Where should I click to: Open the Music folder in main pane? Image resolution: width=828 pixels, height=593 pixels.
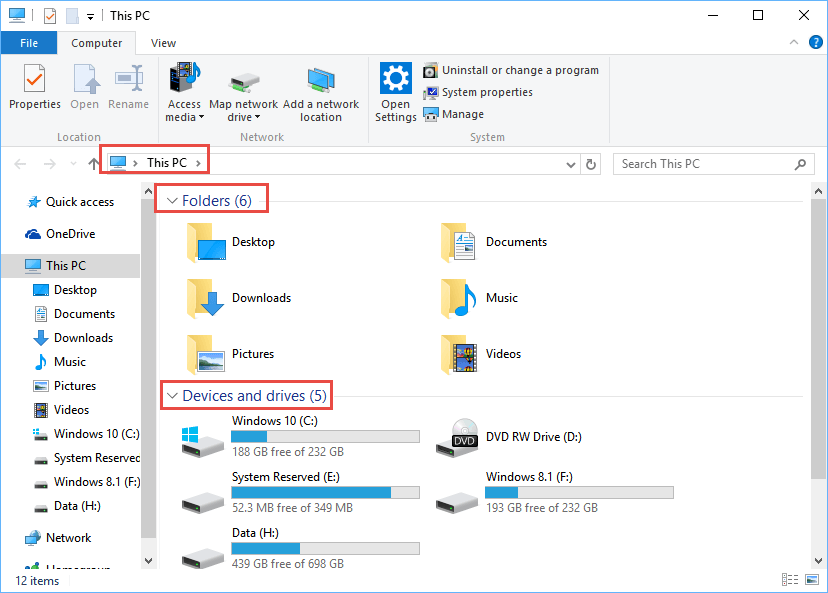pos(459,298)
